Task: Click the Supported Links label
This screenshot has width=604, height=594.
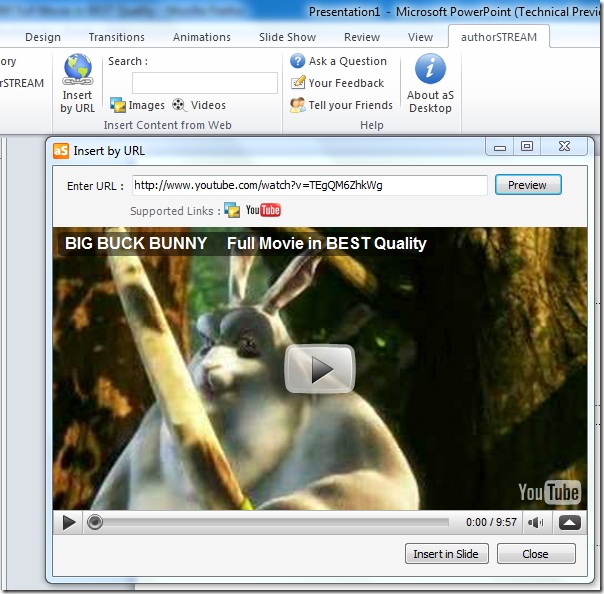Action: (175, 211)
